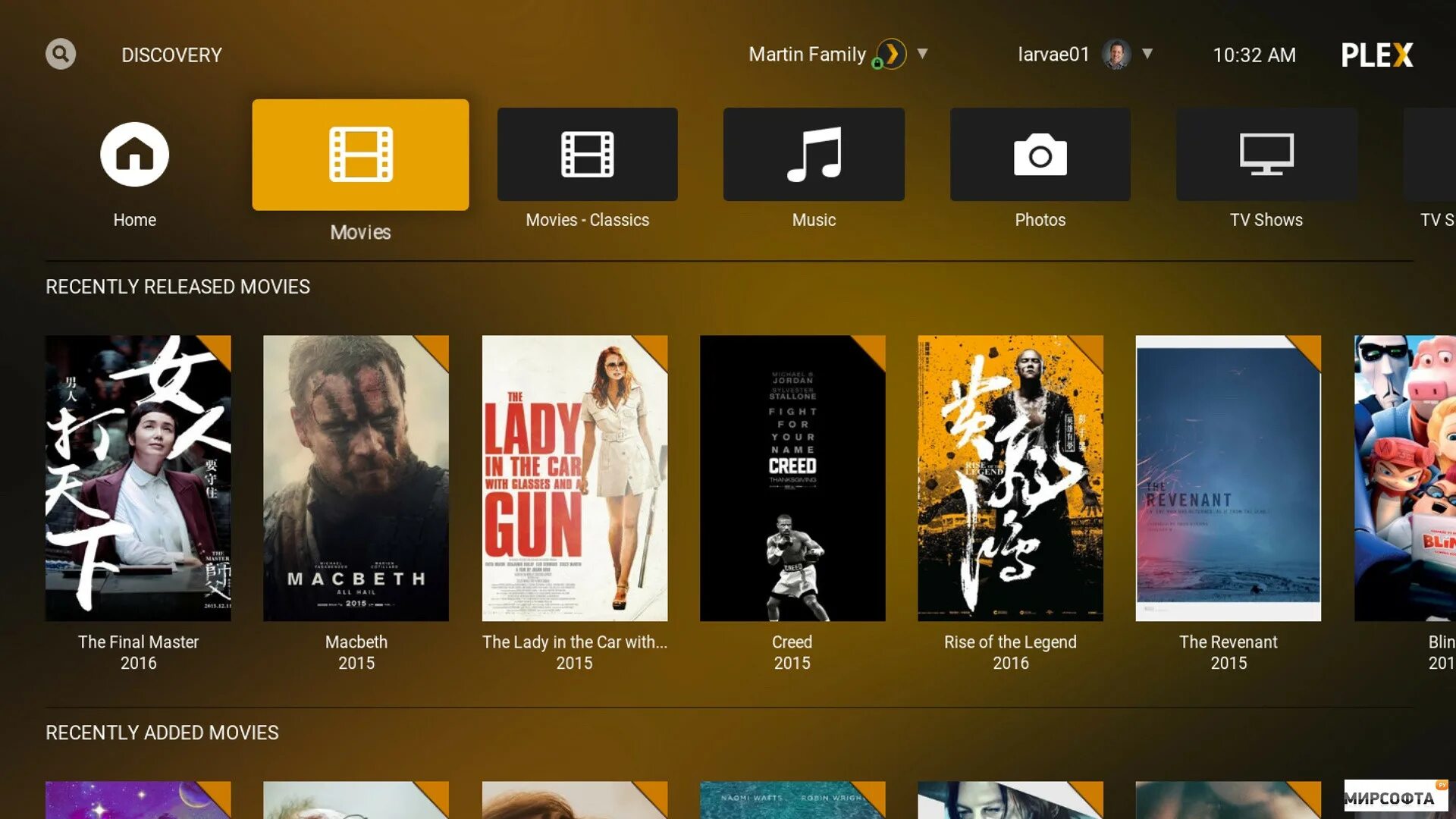The image size is (1456, 819).
Task: Open The Revenant poster
Action: tap(1228, 478)
